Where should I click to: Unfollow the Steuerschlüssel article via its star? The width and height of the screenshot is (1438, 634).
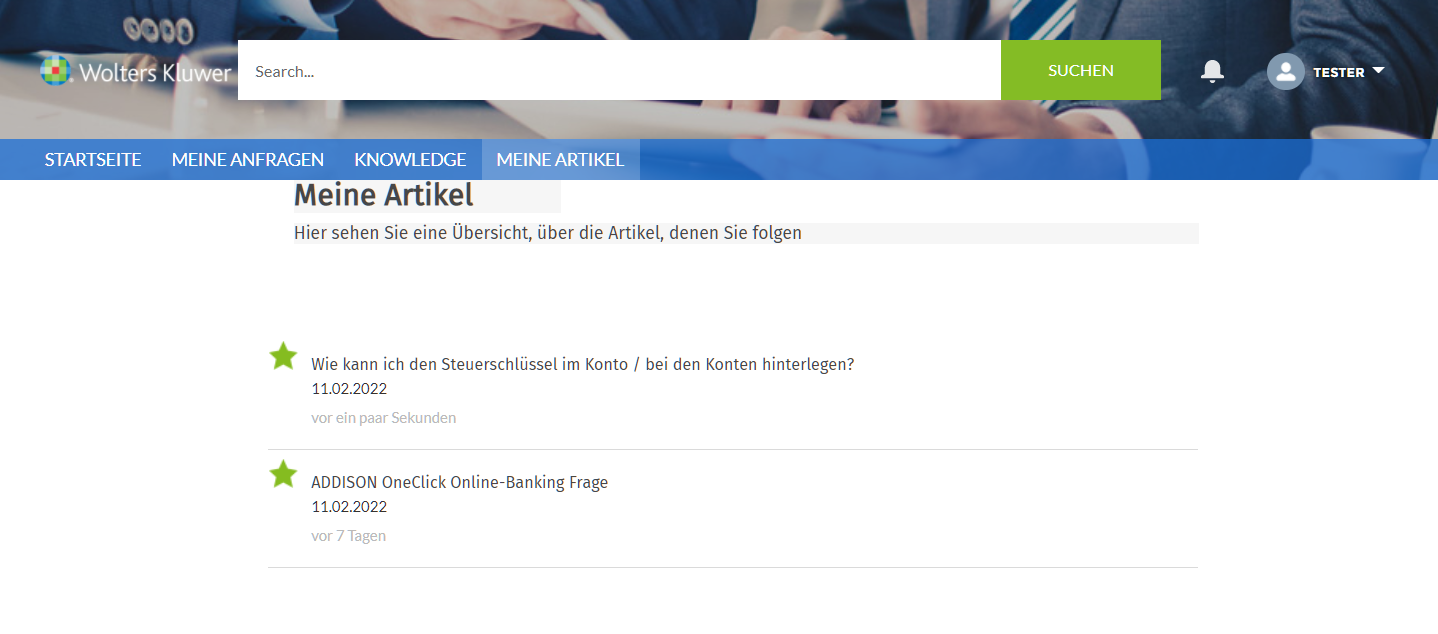pos(284,356)
